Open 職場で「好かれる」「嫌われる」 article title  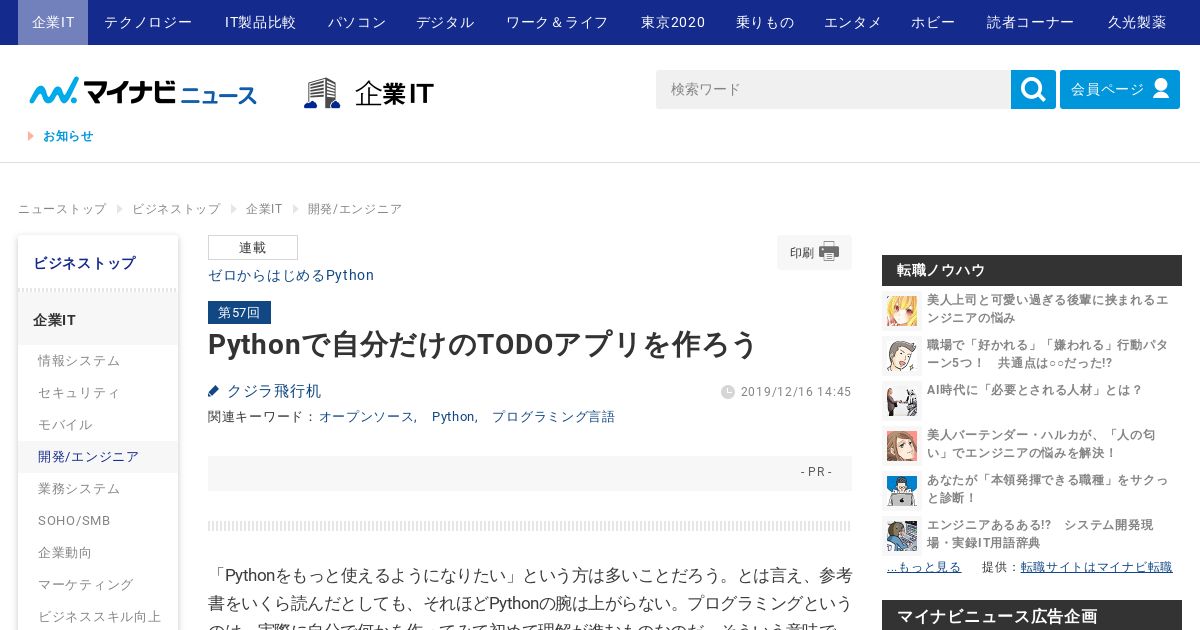[1047, 353]
